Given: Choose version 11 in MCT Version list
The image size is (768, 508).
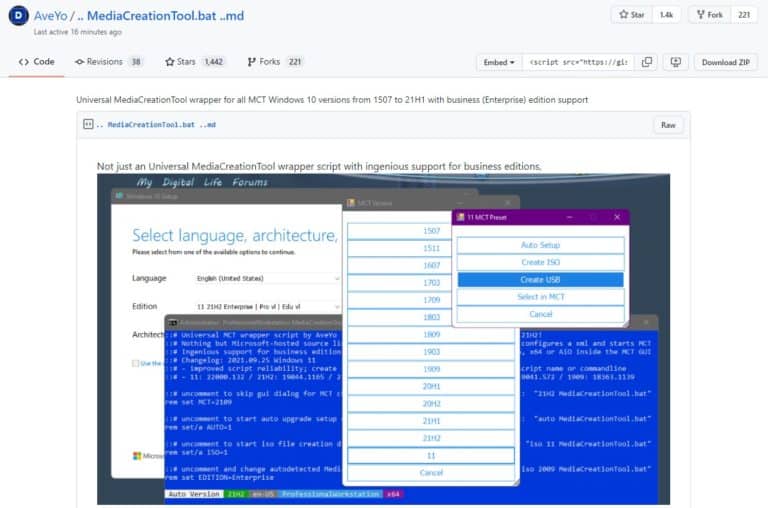Looking at the screenshot, I should tap(431, 456).
